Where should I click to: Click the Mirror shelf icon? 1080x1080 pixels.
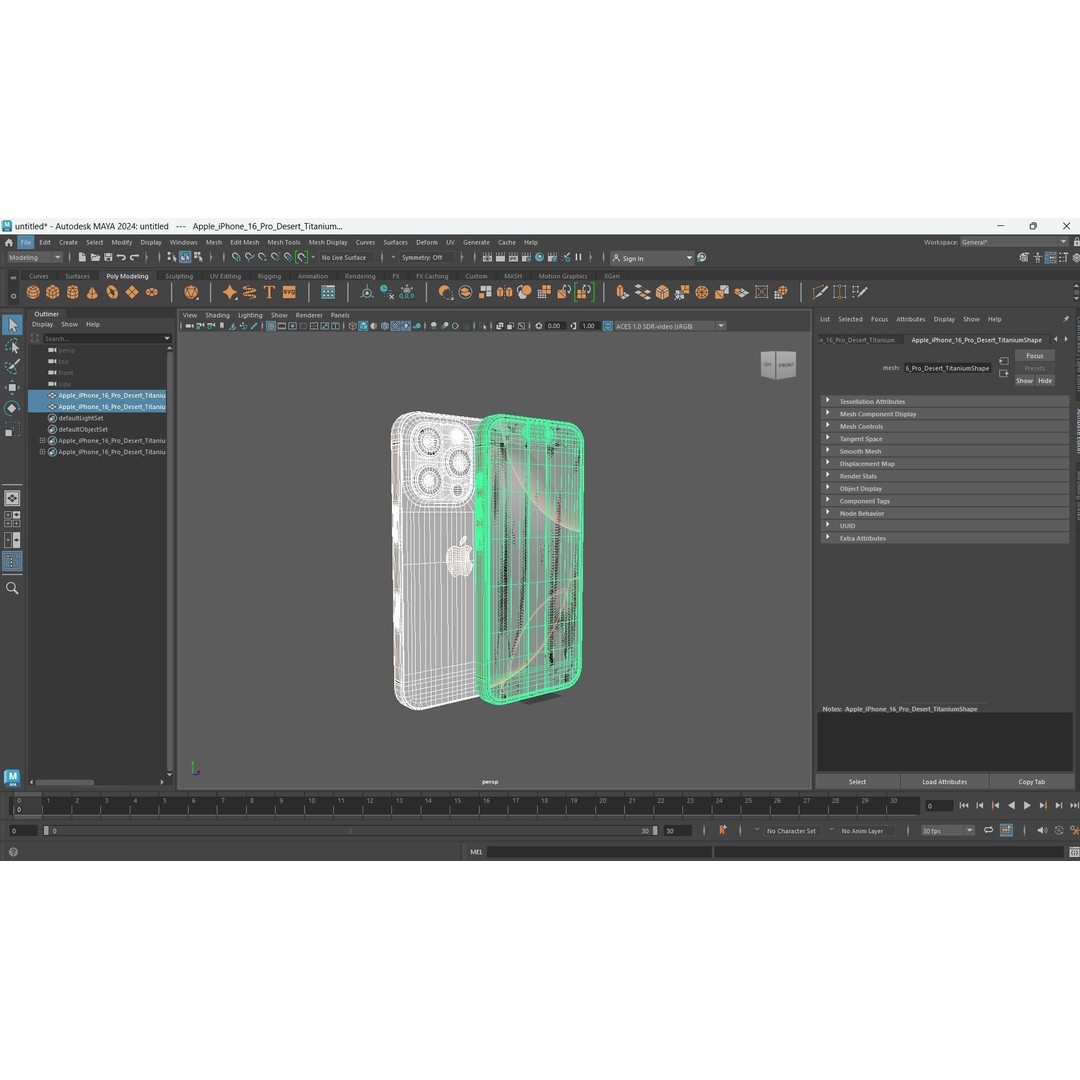coord(505,292)
